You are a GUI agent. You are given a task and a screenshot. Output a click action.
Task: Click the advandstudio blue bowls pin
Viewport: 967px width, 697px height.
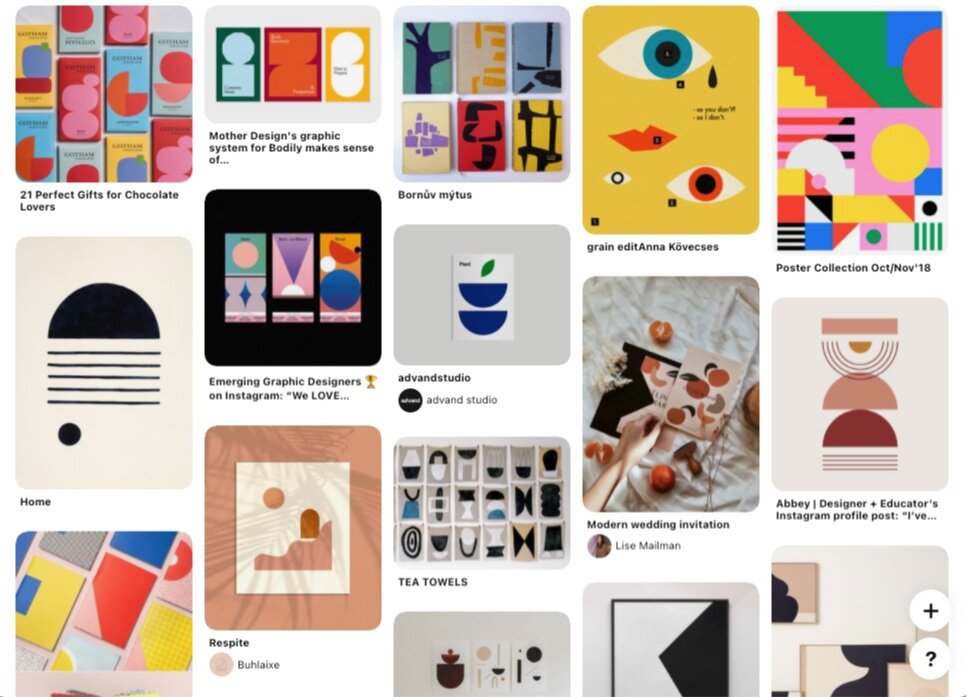482,295
